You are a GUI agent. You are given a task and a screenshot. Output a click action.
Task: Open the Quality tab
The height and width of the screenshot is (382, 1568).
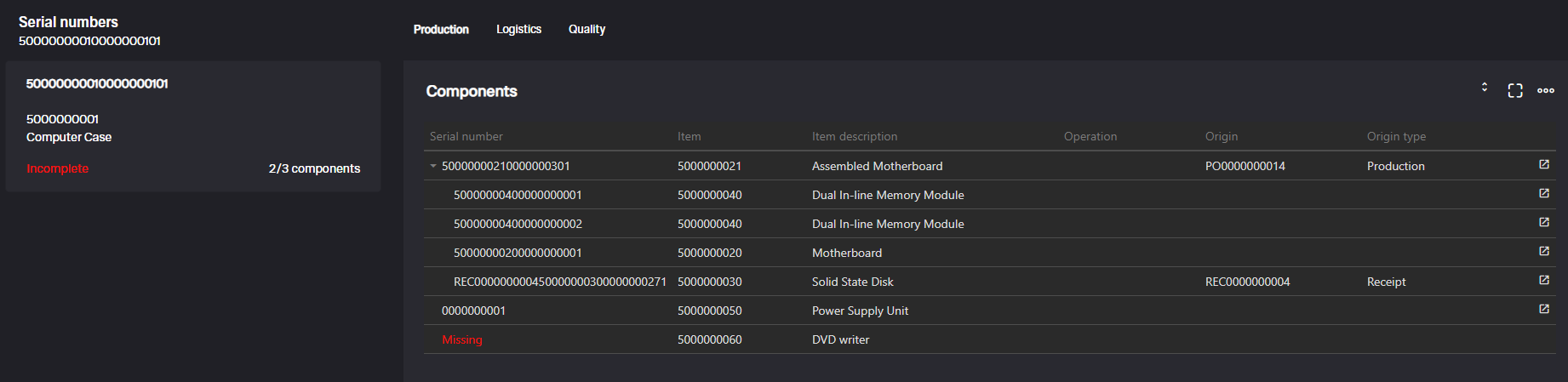tap(587, 29)
